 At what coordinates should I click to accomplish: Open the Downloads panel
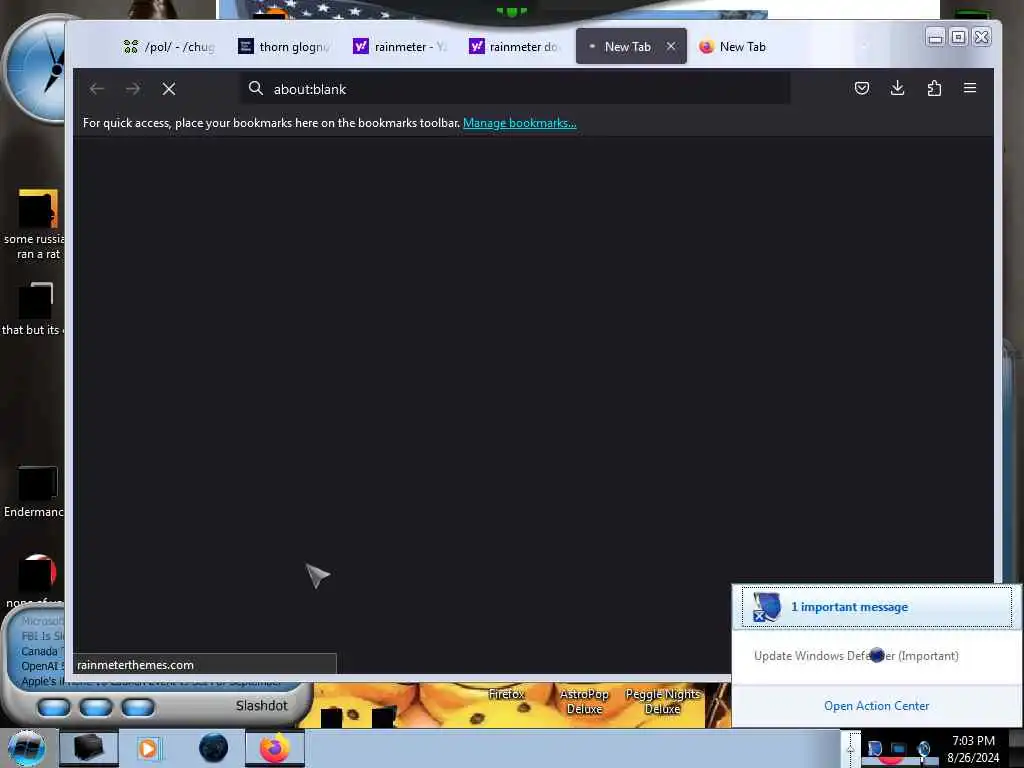(x=897, y=88)
